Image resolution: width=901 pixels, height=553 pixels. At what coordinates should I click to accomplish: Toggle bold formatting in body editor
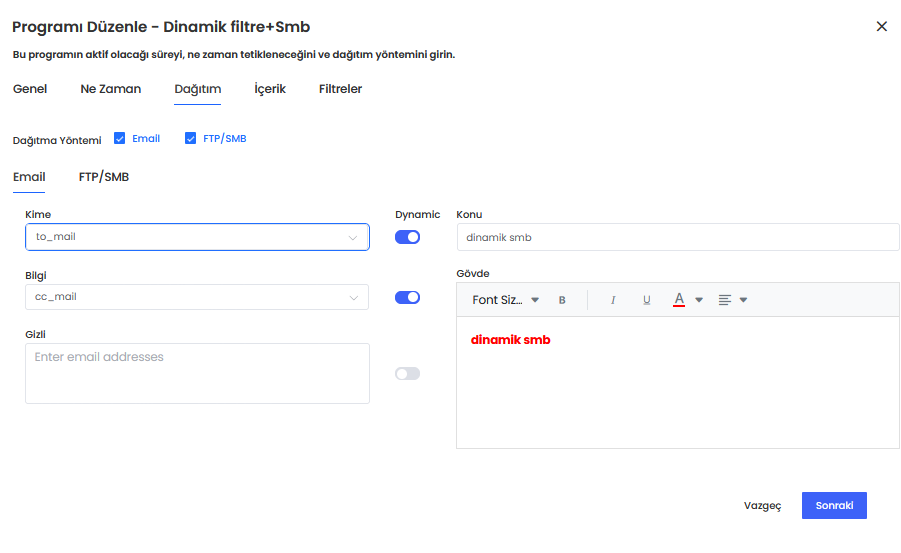(562, 300)
